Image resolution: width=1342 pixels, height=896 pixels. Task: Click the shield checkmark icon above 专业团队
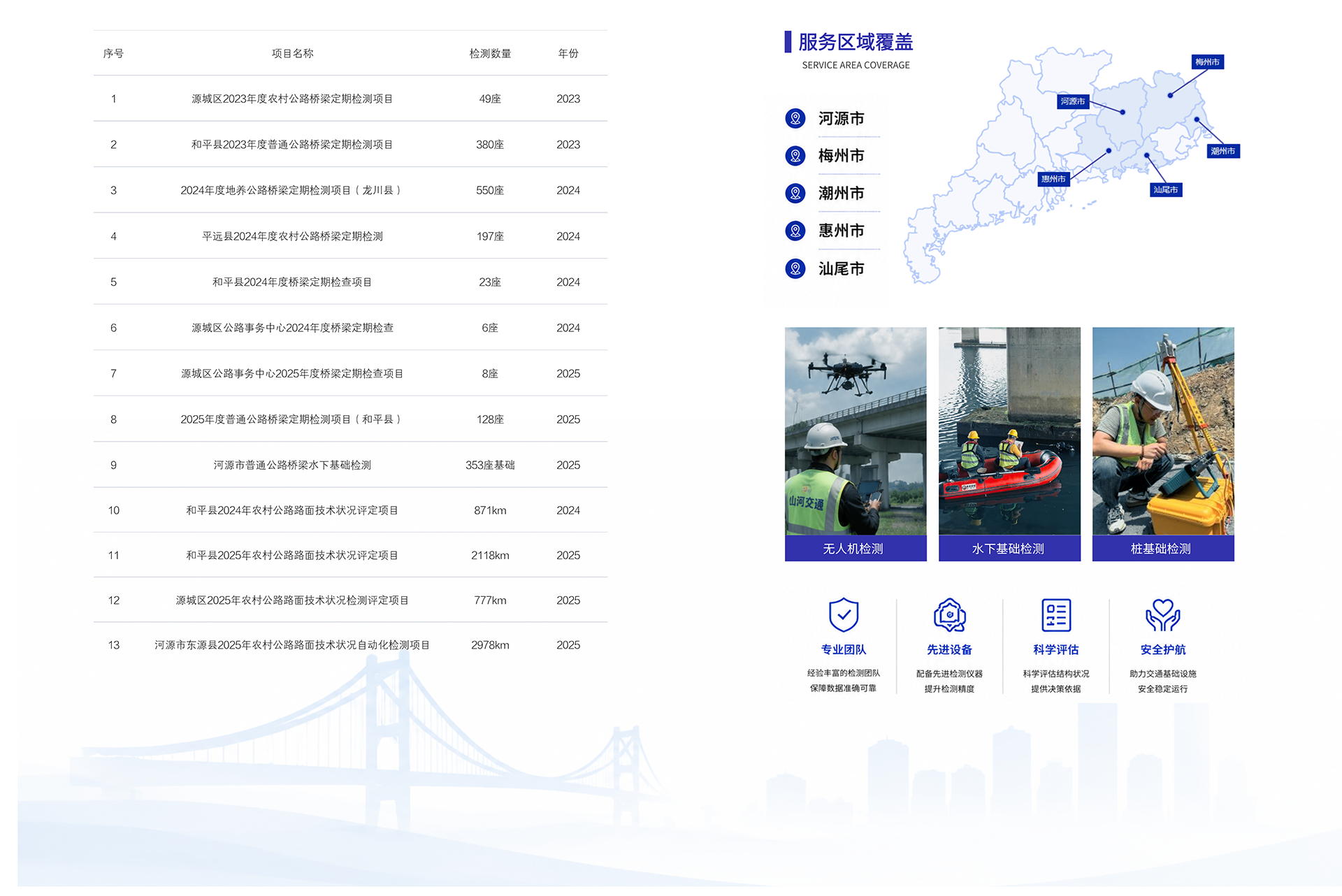844,615
